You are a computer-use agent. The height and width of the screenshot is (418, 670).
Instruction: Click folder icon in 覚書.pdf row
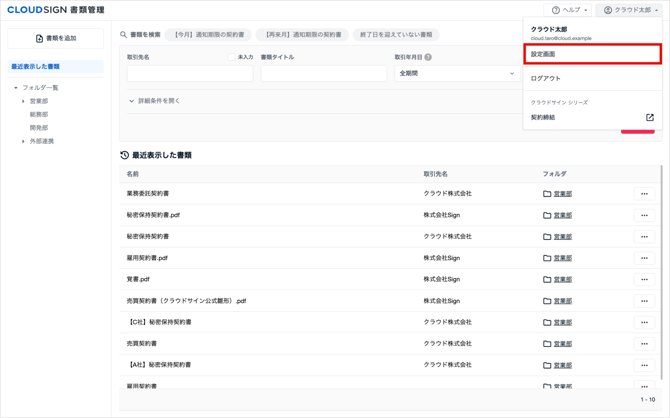[x=547, y=280]
